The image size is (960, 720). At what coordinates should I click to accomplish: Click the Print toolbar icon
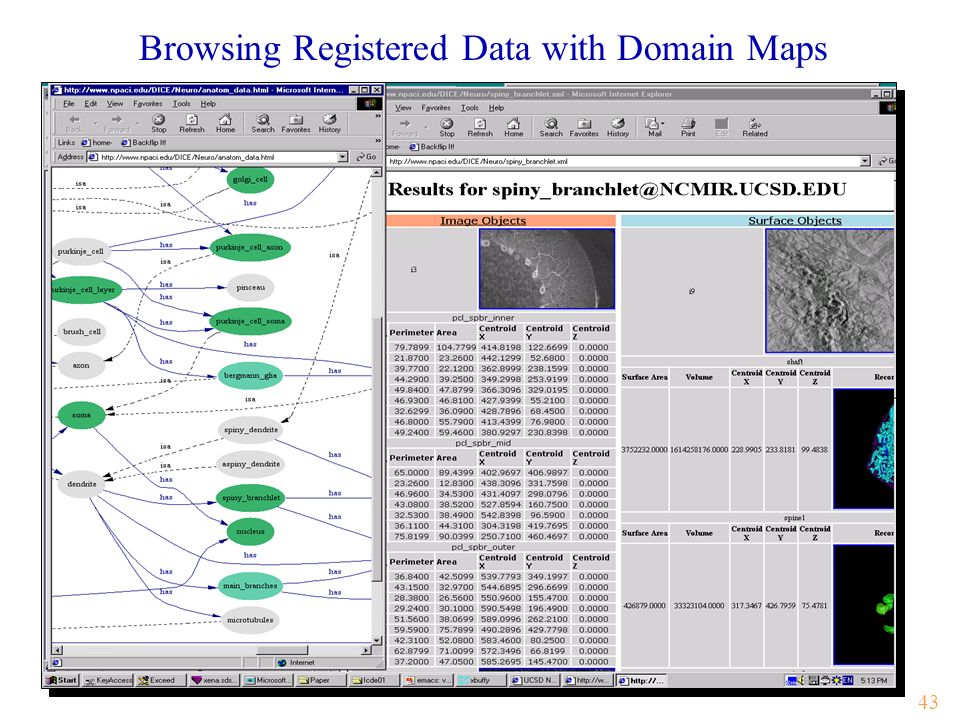click(x=688, y=127)
